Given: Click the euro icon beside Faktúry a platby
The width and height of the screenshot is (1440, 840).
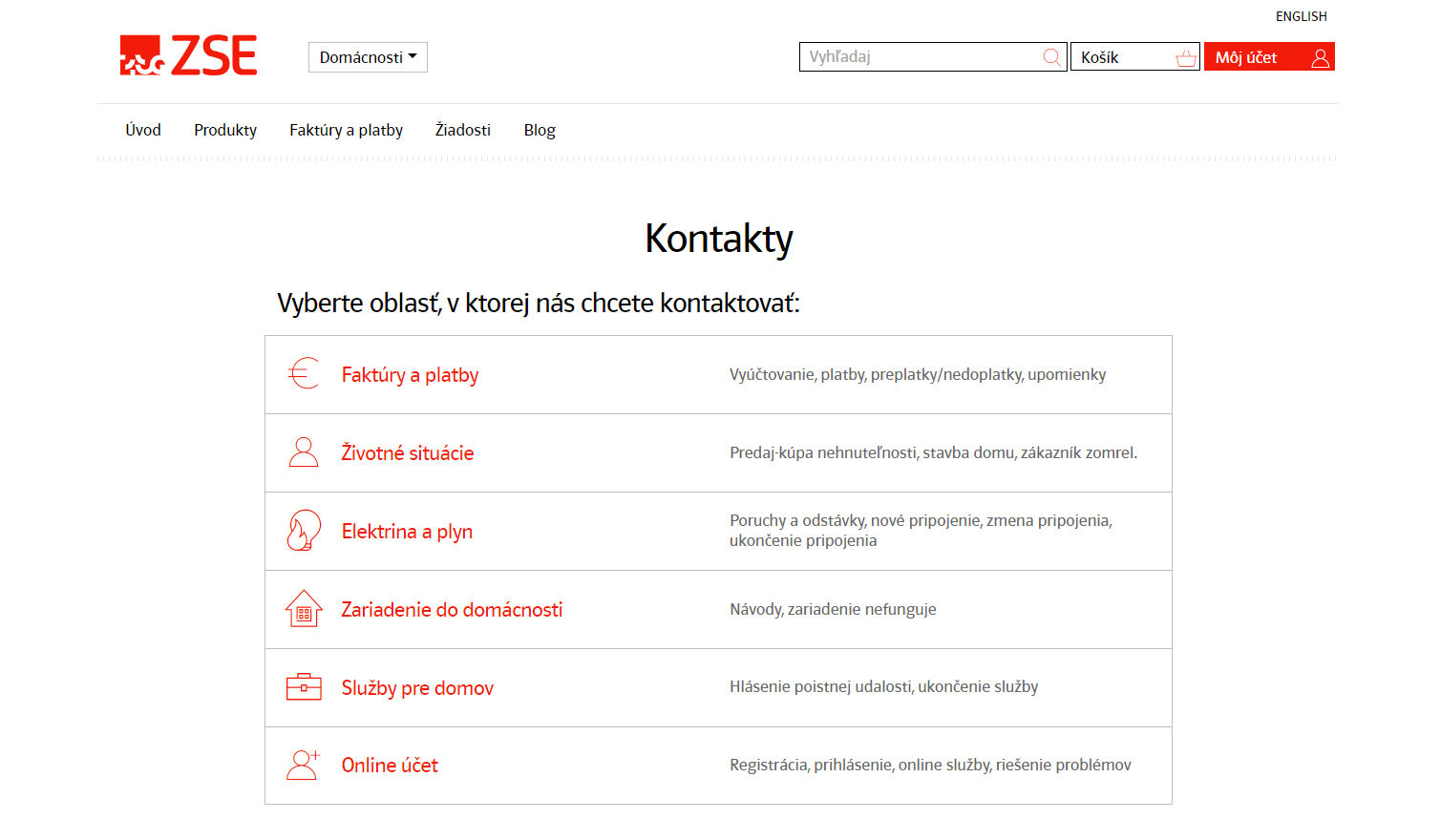Looking at the screenshot, I should point(304,373).
